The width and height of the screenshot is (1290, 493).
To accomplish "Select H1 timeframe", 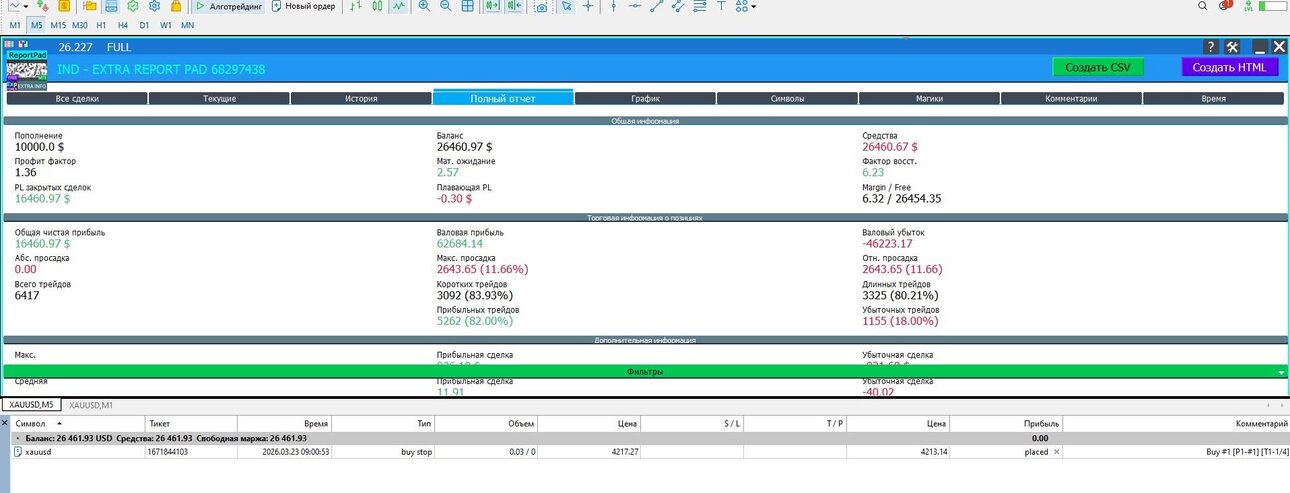I will point(101,25).
